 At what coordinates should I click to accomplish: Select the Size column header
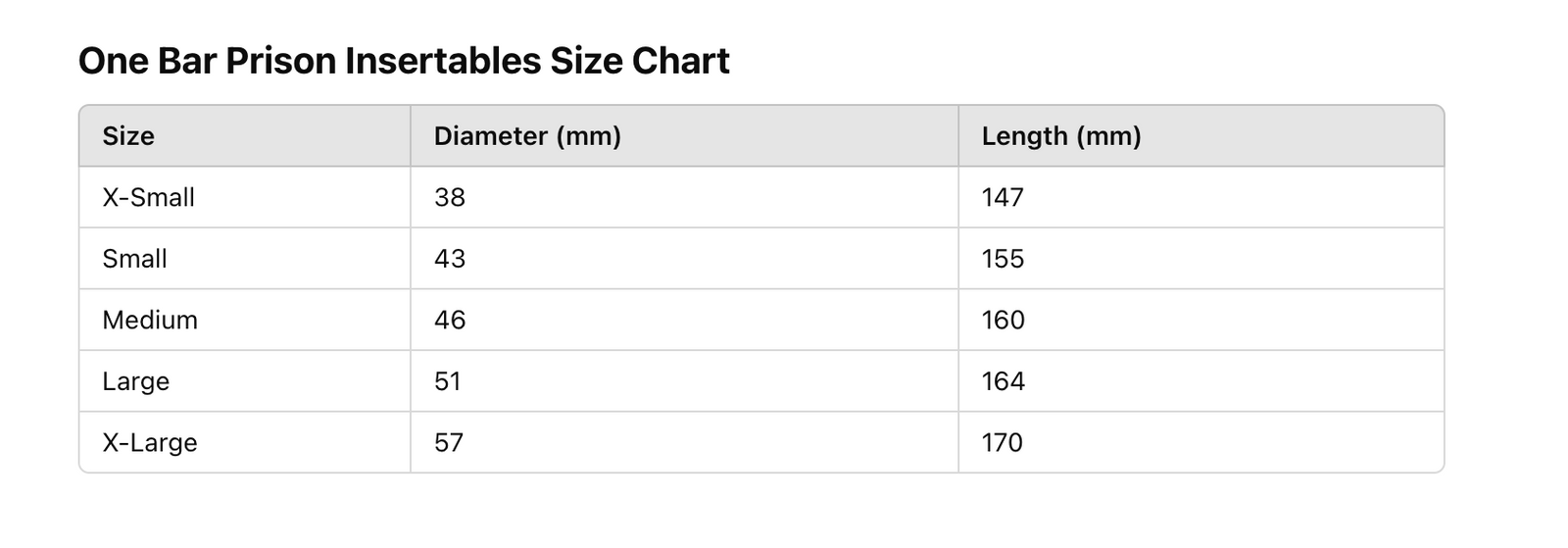pyautogui.click(x=128, y=136)
